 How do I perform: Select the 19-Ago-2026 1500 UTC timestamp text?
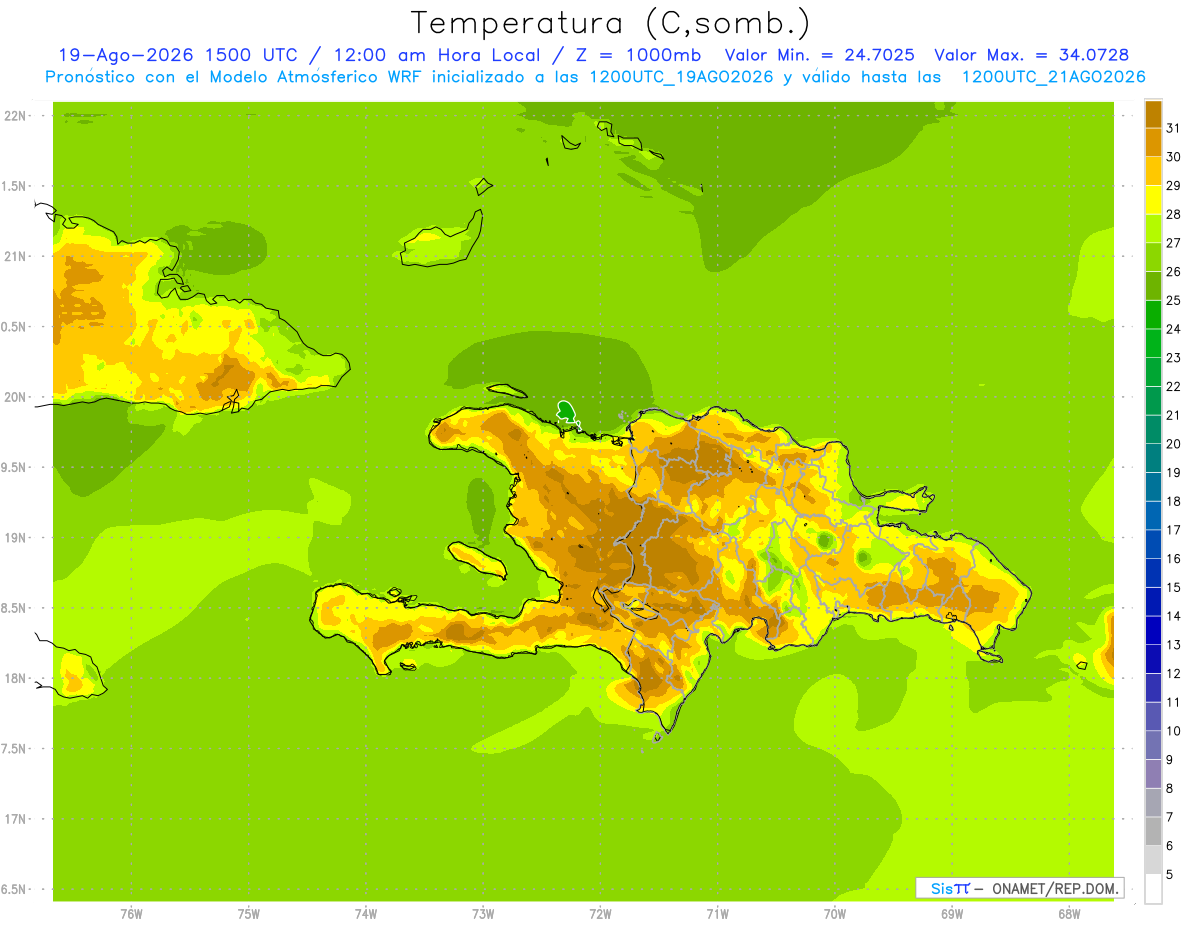pyautogui.click(x=176, y=55)
